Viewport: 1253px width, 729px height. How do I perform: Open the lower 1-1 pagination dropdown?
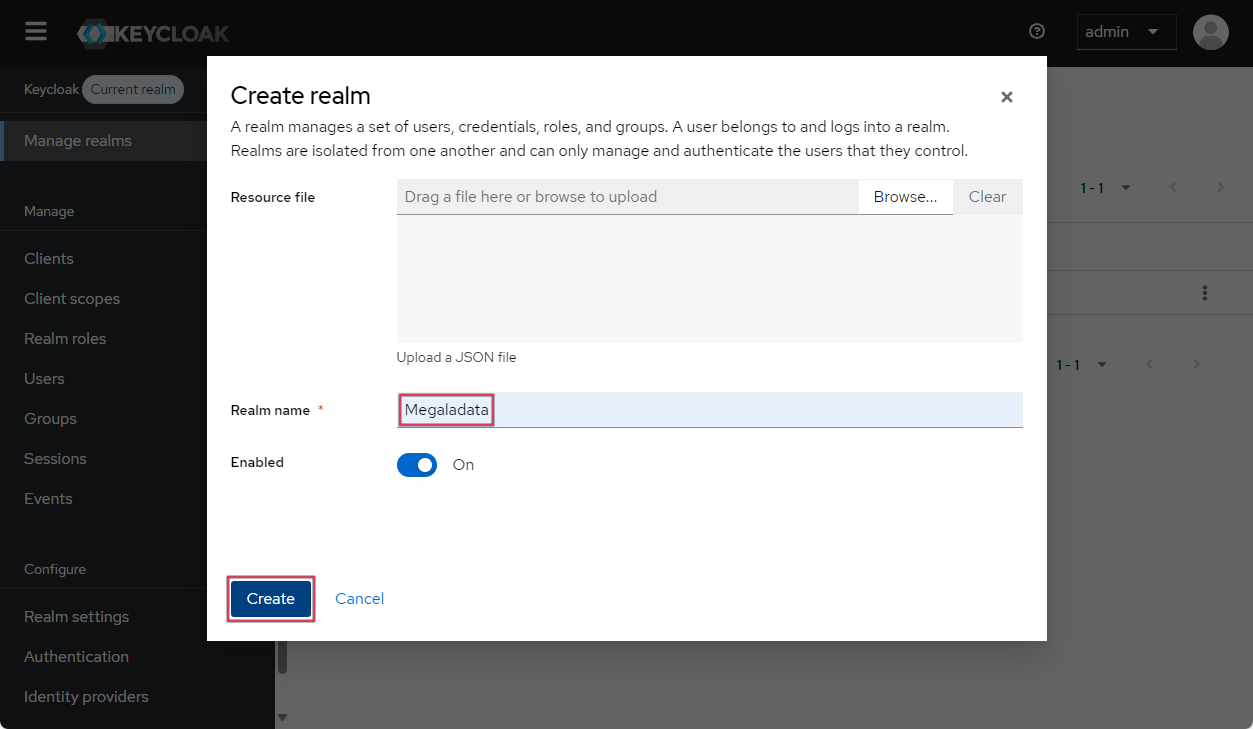[1081, 365]
